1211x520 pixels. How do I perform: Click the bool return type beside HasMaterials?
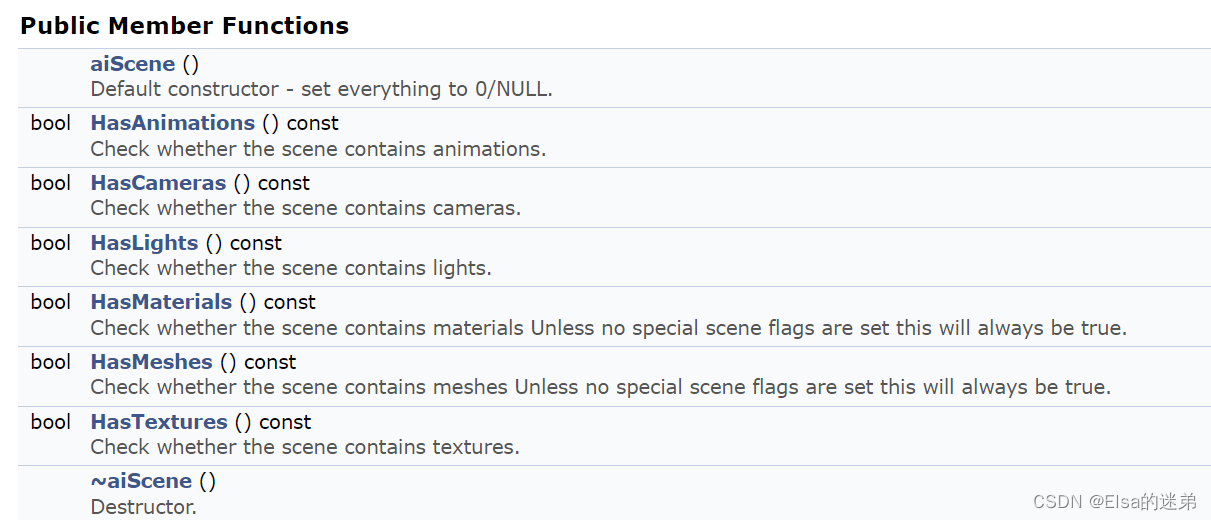pyautogui.click(x=51, y=302)
